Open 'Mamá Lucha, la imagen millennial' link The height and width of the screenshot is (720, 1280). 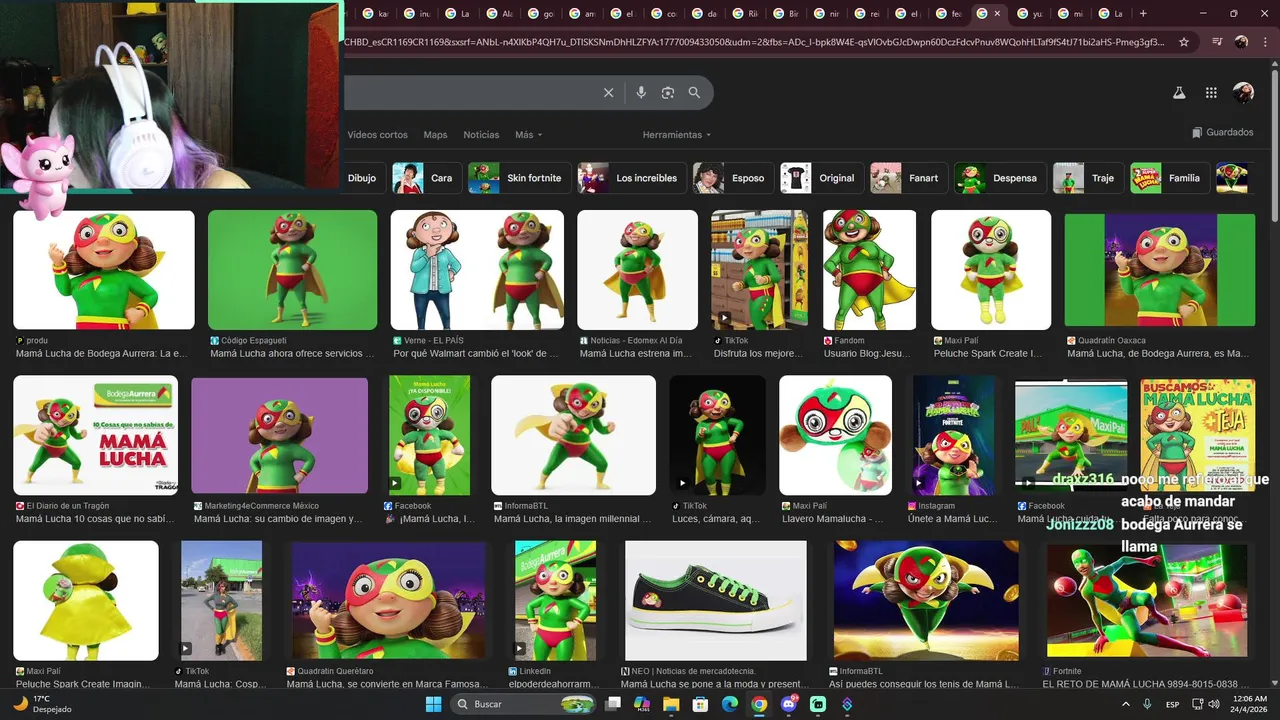point(572,519)
